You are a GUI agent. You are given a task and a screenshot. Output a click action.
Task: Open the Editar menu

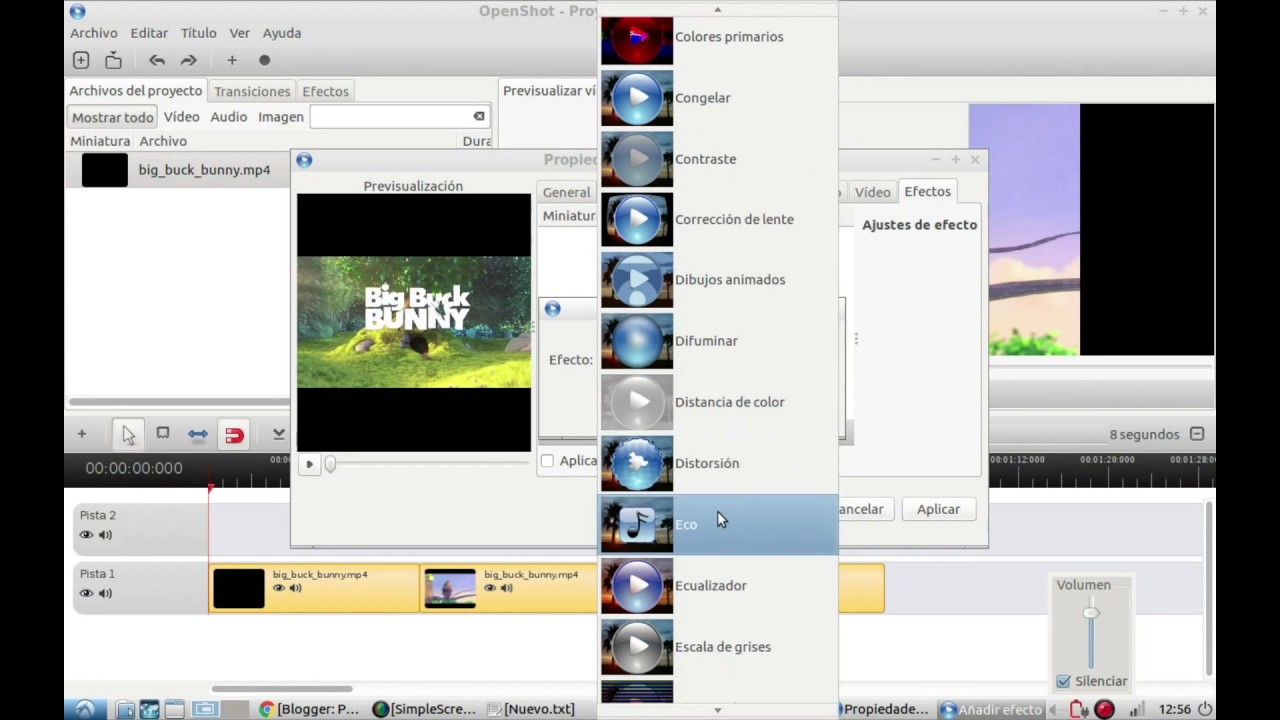tap(149, 33)
